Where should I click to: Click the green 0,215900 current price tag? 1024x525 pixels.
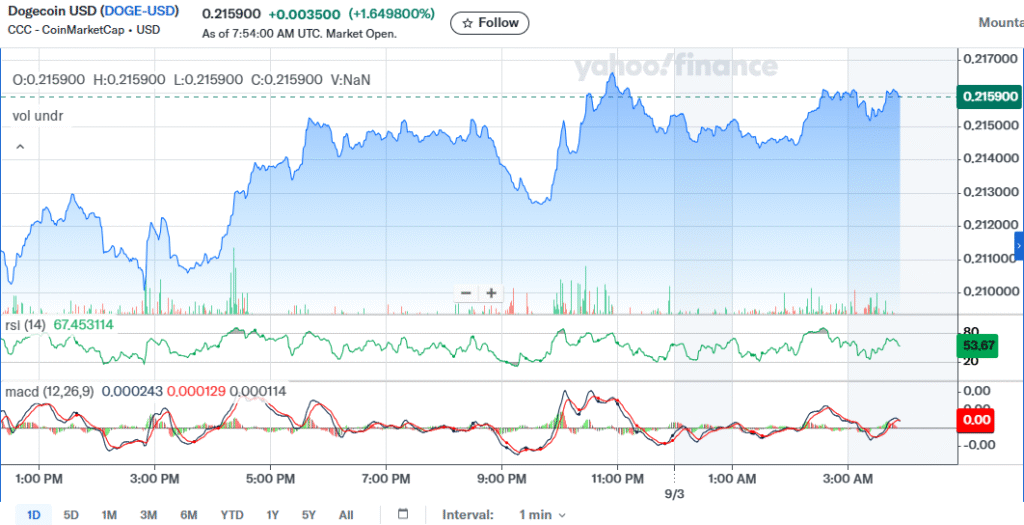(x=989, y=96)
